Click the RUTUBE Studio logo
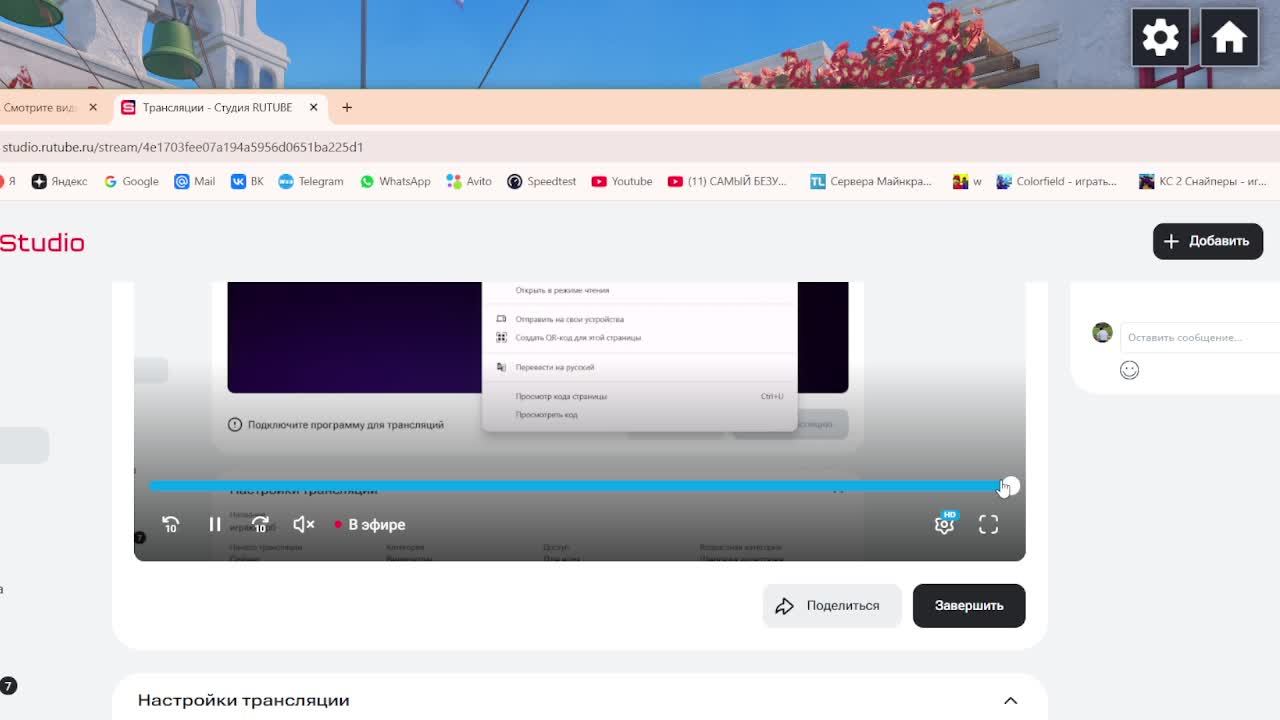Viewport: 1280px width, 720px height. pos(42,242)
